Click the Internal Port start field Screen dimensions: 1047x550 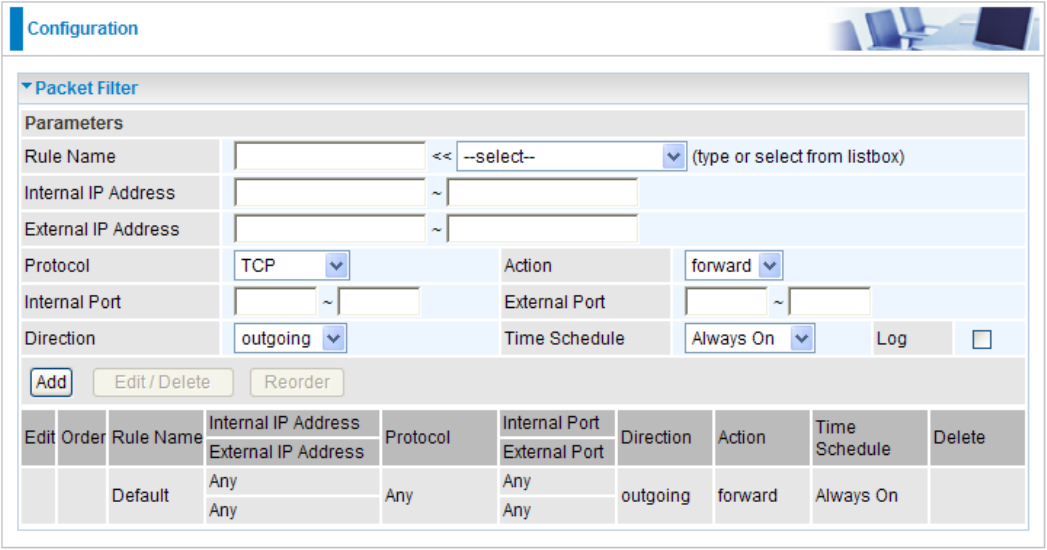click(275, 302)
